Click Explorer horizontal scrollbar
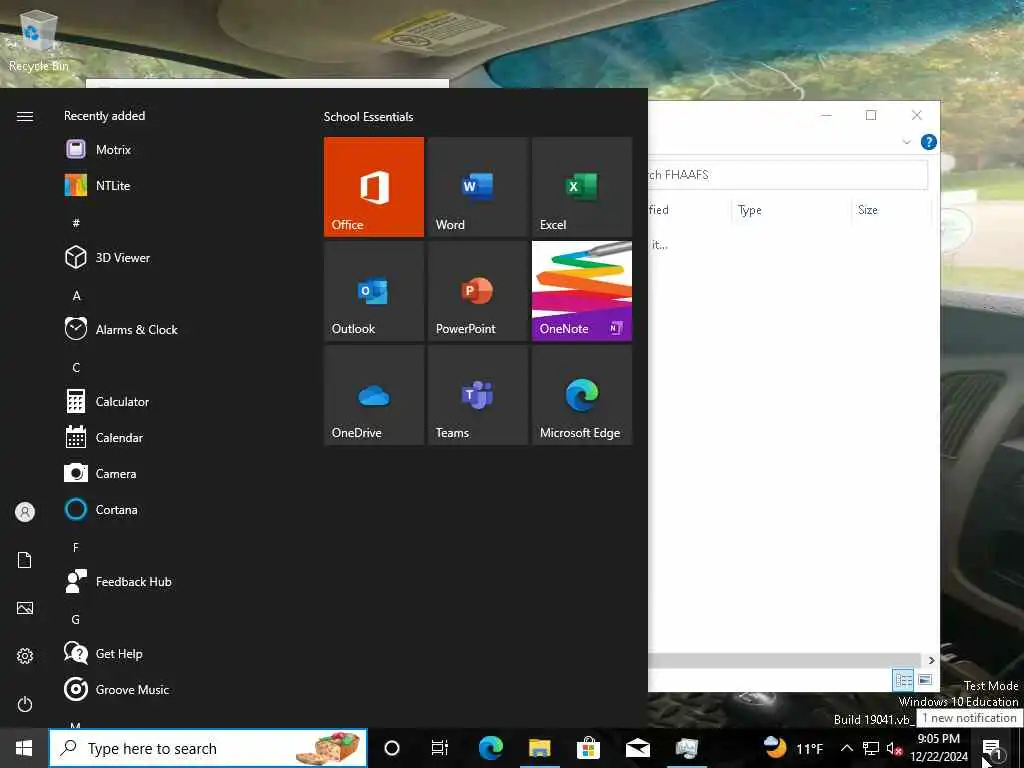This screenshot has width=1024, height=768. pos(784,660)
